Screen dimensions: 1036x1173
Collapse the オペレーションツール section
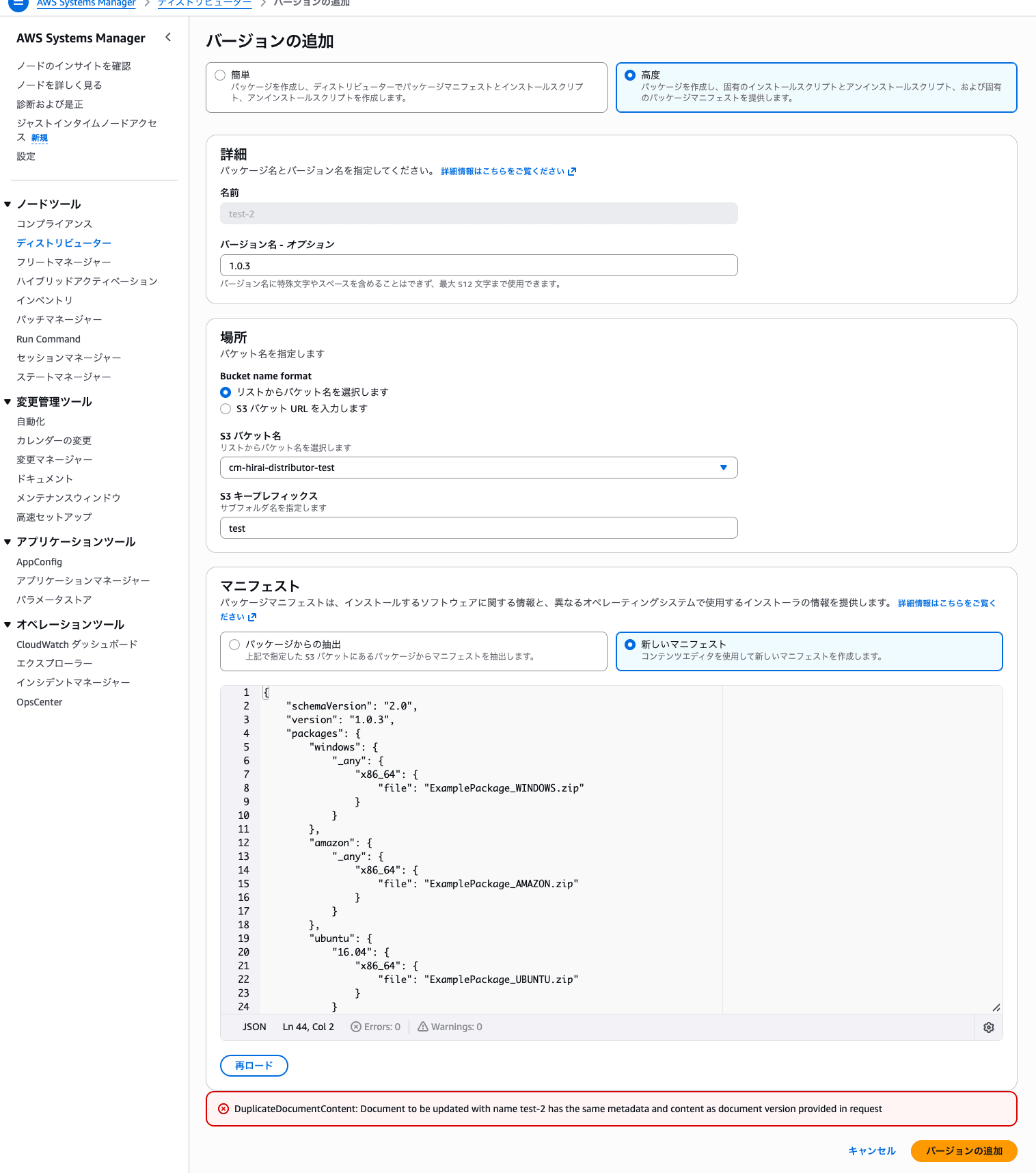tap(8, 625)
